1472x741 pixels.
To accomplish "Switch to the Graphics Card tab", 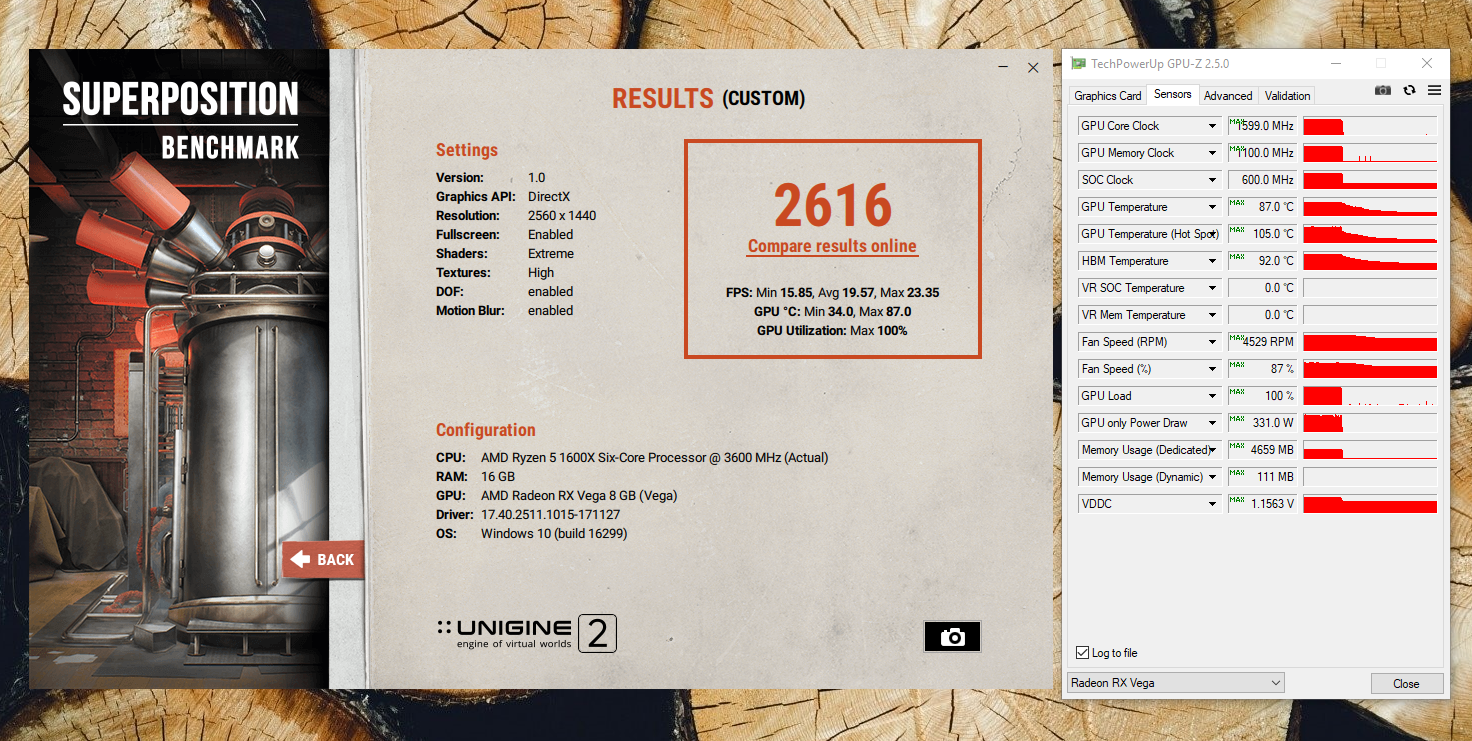I will (1107, 96).
